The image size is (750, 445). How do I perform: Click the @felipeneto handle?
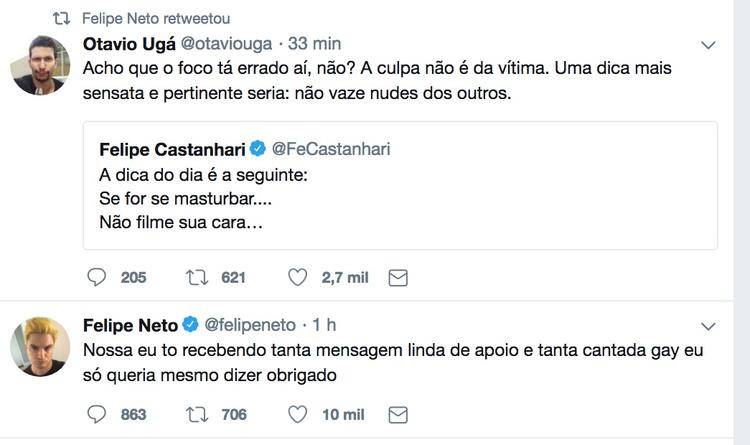coord(250,325)
